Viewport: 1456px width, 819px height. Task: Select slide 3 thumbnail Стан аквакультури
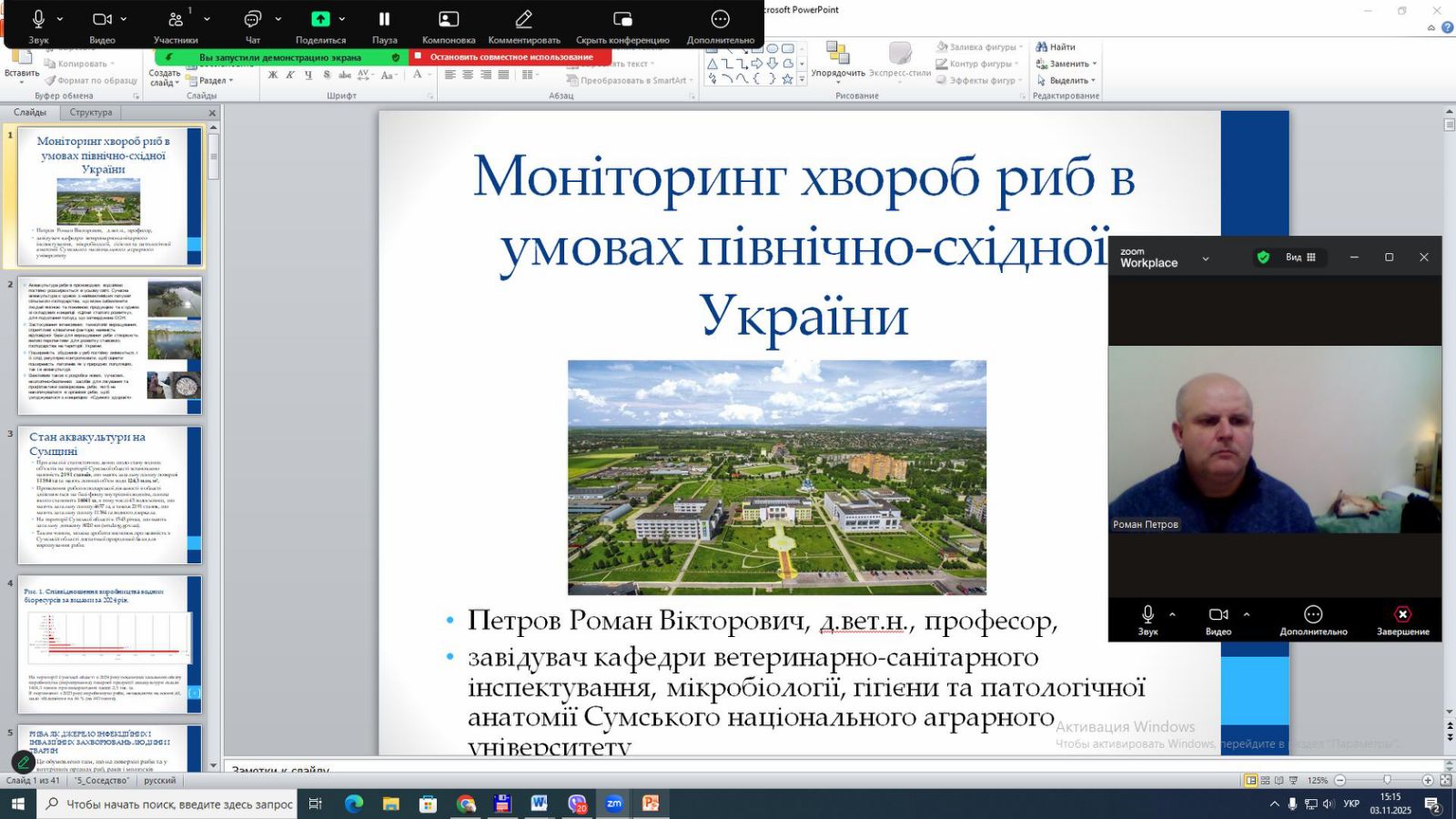pos(107,494)
